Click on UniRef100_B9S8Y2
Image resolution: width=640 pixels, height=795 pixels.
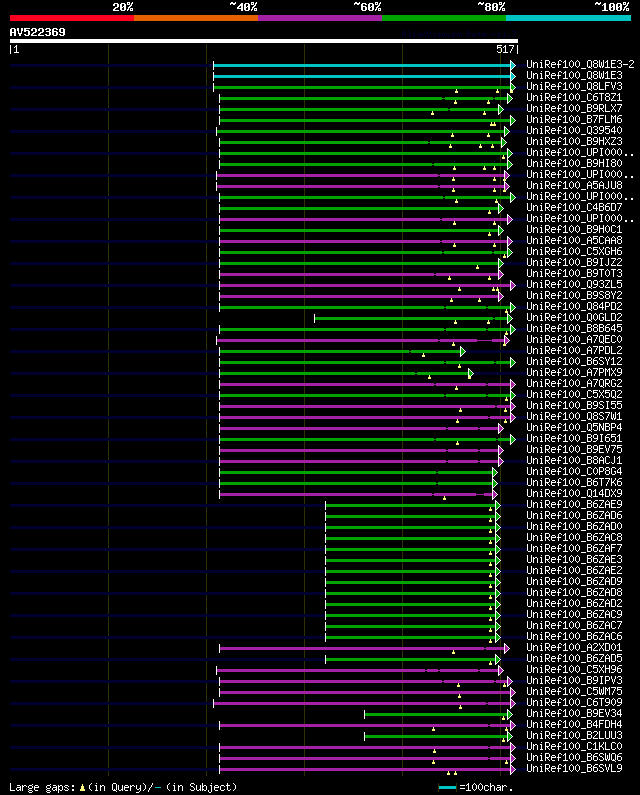click(574, 296)
